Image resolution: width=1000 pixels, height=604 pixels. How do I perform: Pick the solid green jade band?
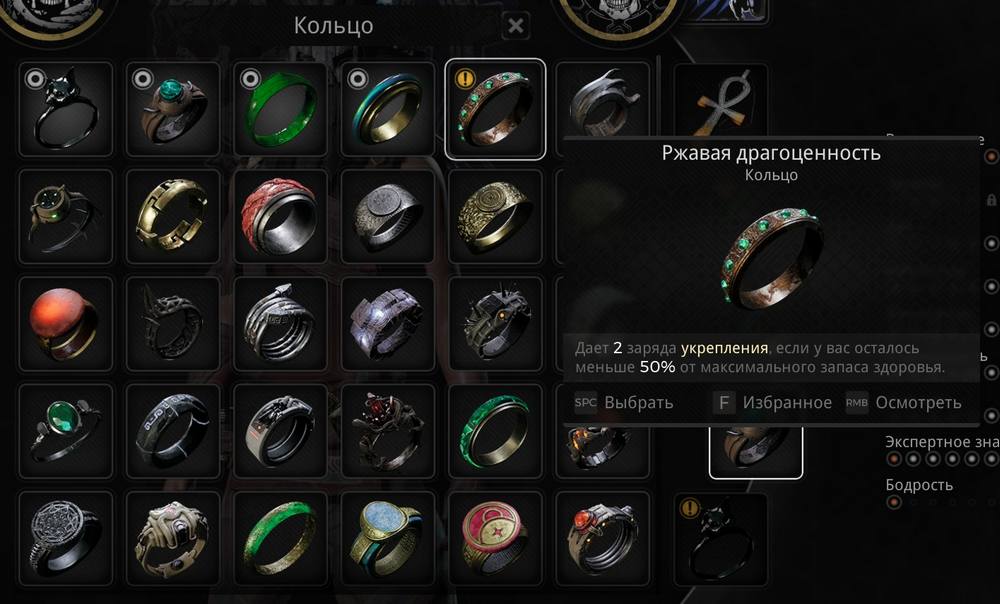coord(280,109)
